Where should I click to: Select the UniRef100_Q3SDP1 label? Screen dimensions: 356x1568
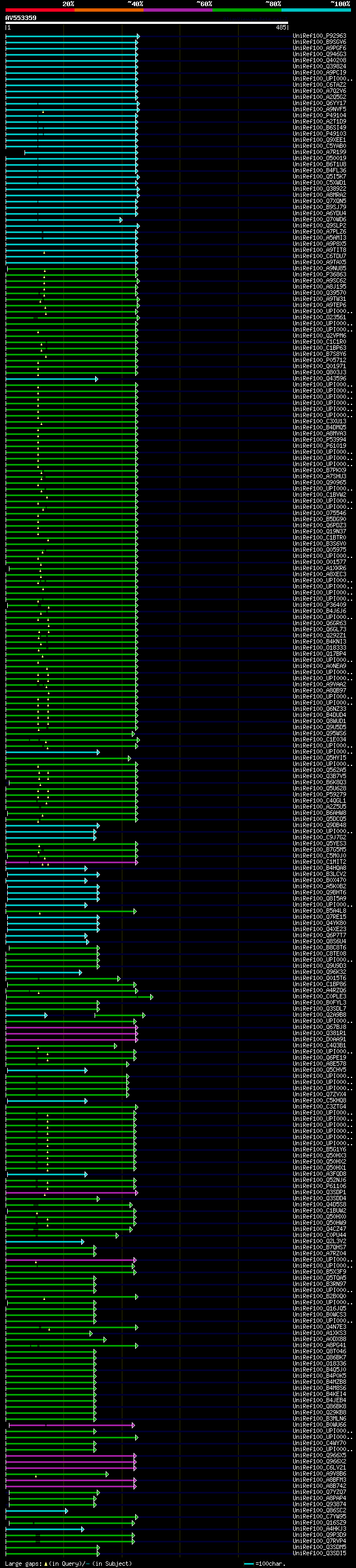319,1193
